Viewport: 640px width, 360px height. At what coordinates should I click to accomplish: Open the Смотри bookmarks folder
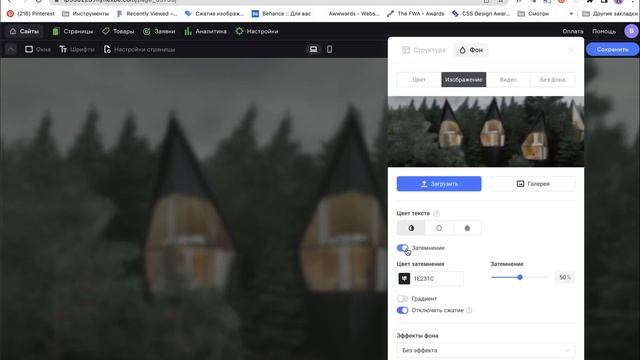[533, 13]
